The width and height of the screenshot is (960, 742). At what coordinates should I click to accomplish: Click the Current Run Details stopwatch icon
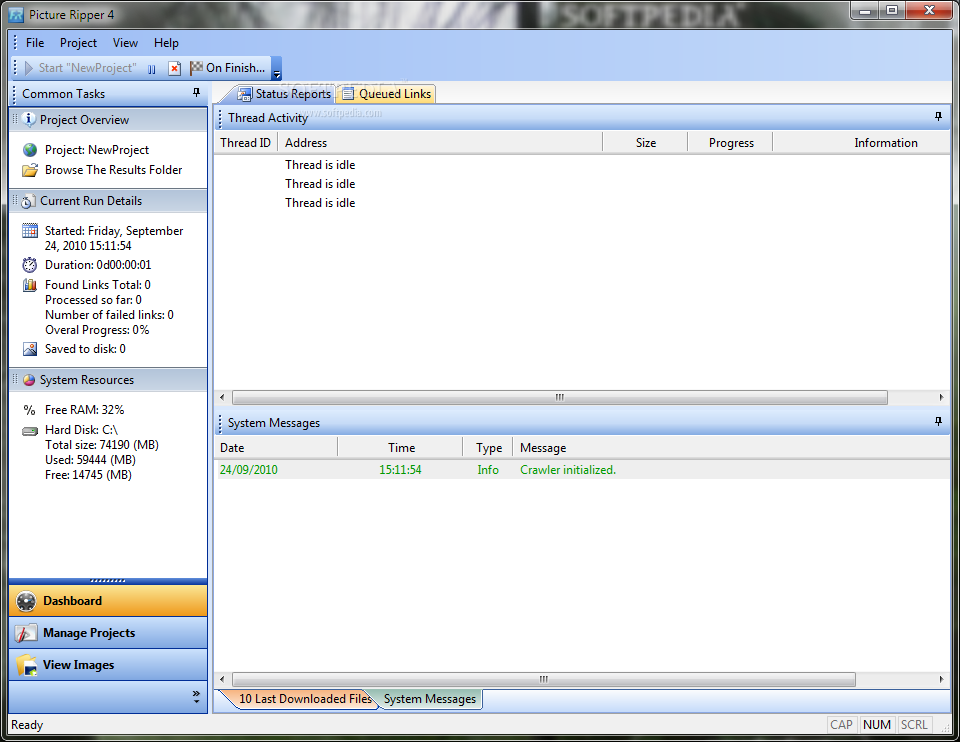point(28,201)
